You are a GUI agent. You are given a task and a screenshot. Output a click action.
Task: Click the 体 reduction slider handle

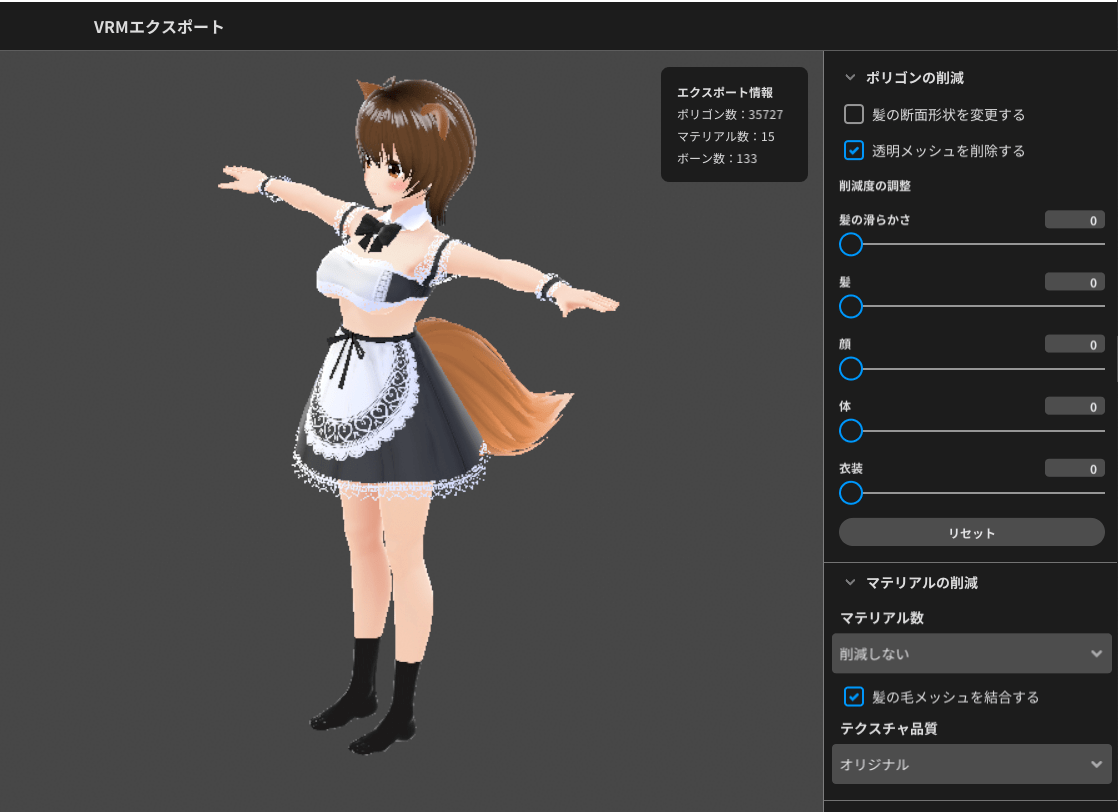click(851, 431)
